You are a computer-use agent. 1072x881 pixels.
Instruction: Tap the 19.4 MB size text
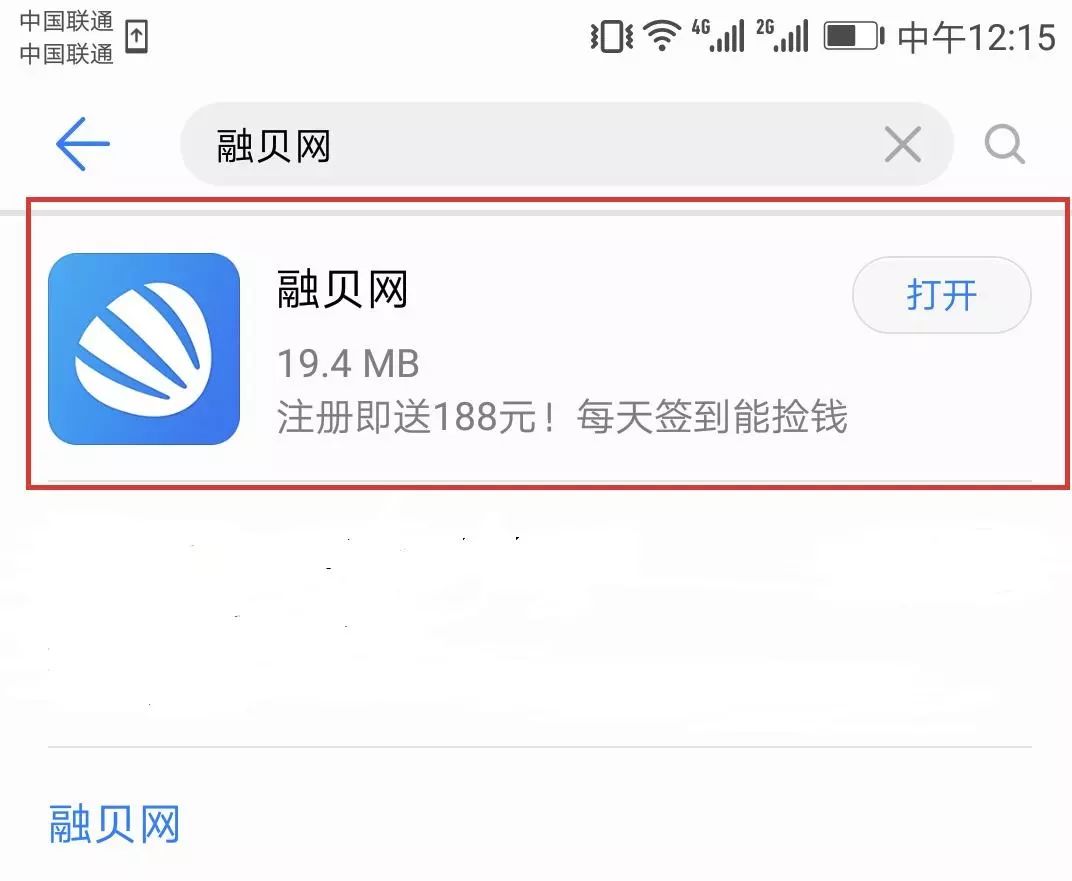[348, 363]
